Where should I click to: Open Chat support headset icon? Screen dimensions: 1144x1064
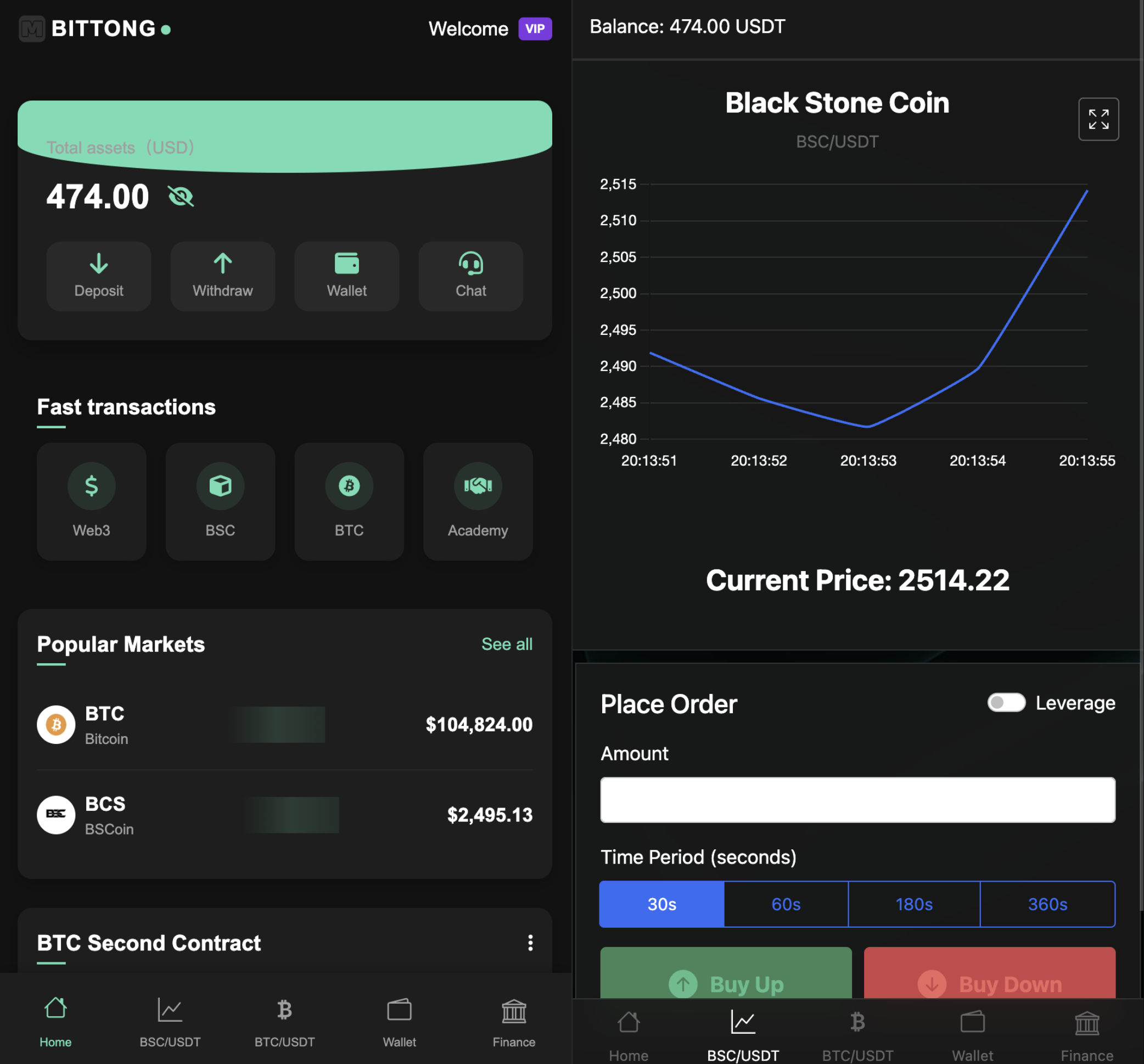[x=470, y=264]
